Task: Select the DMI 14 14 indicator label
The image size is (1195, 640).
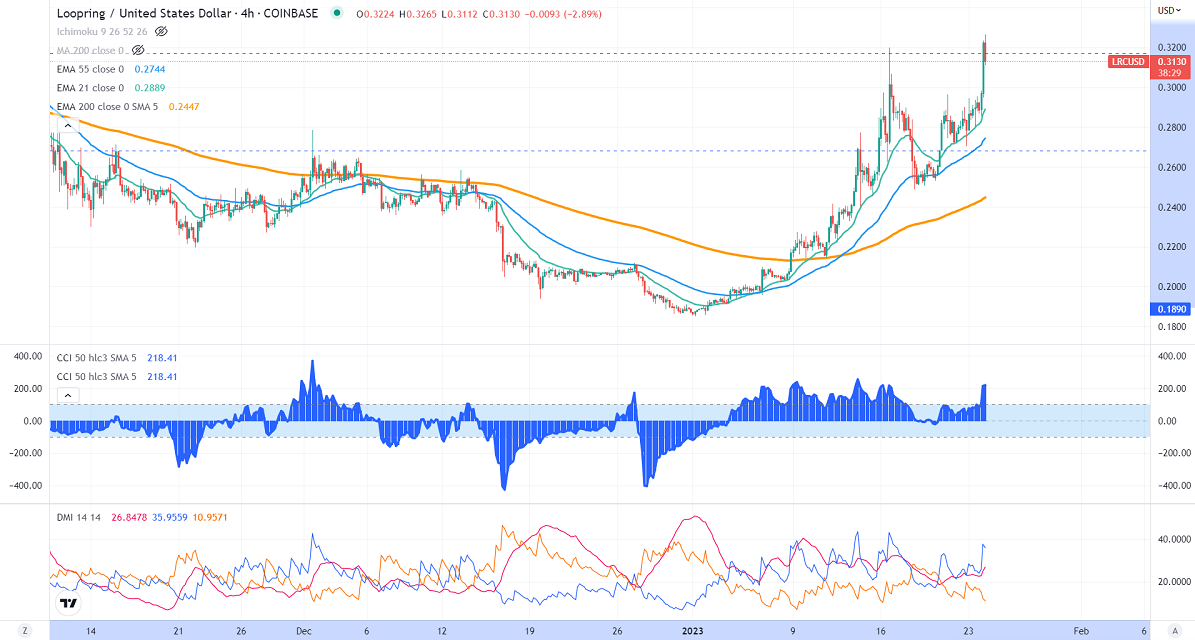Action: click(80, 515)
